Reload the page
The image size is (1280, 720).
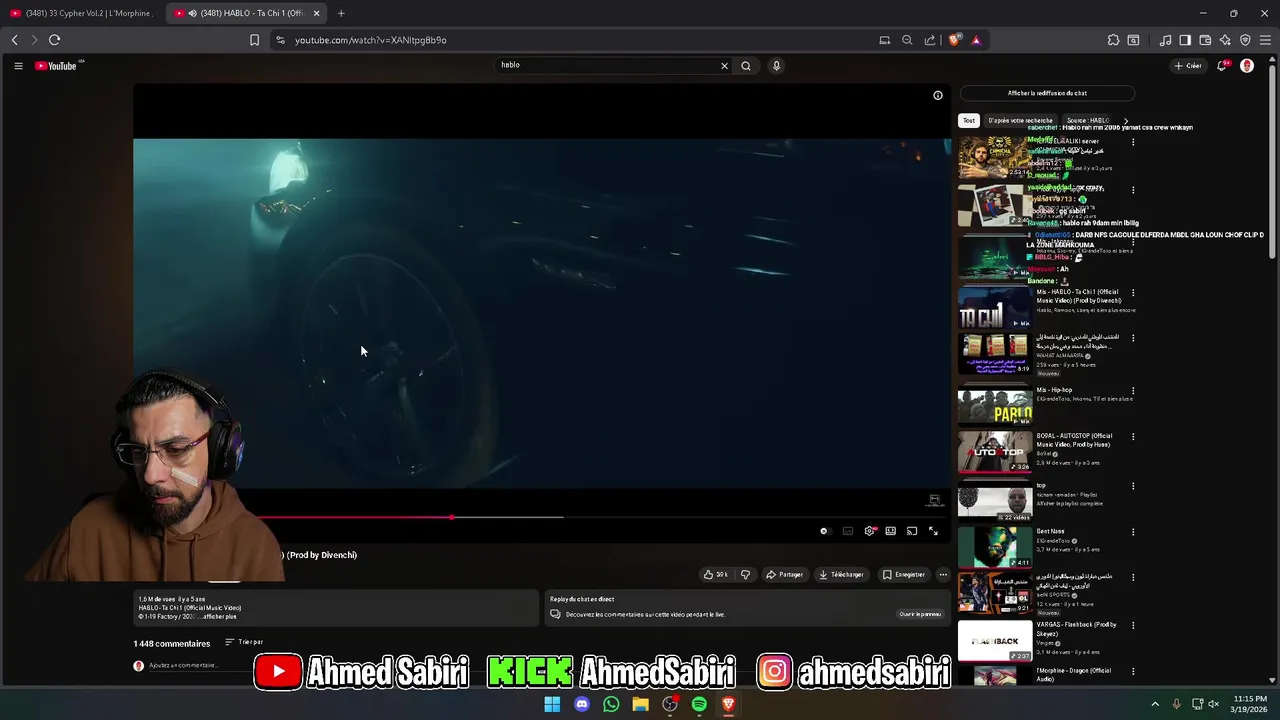click(54, 40)
